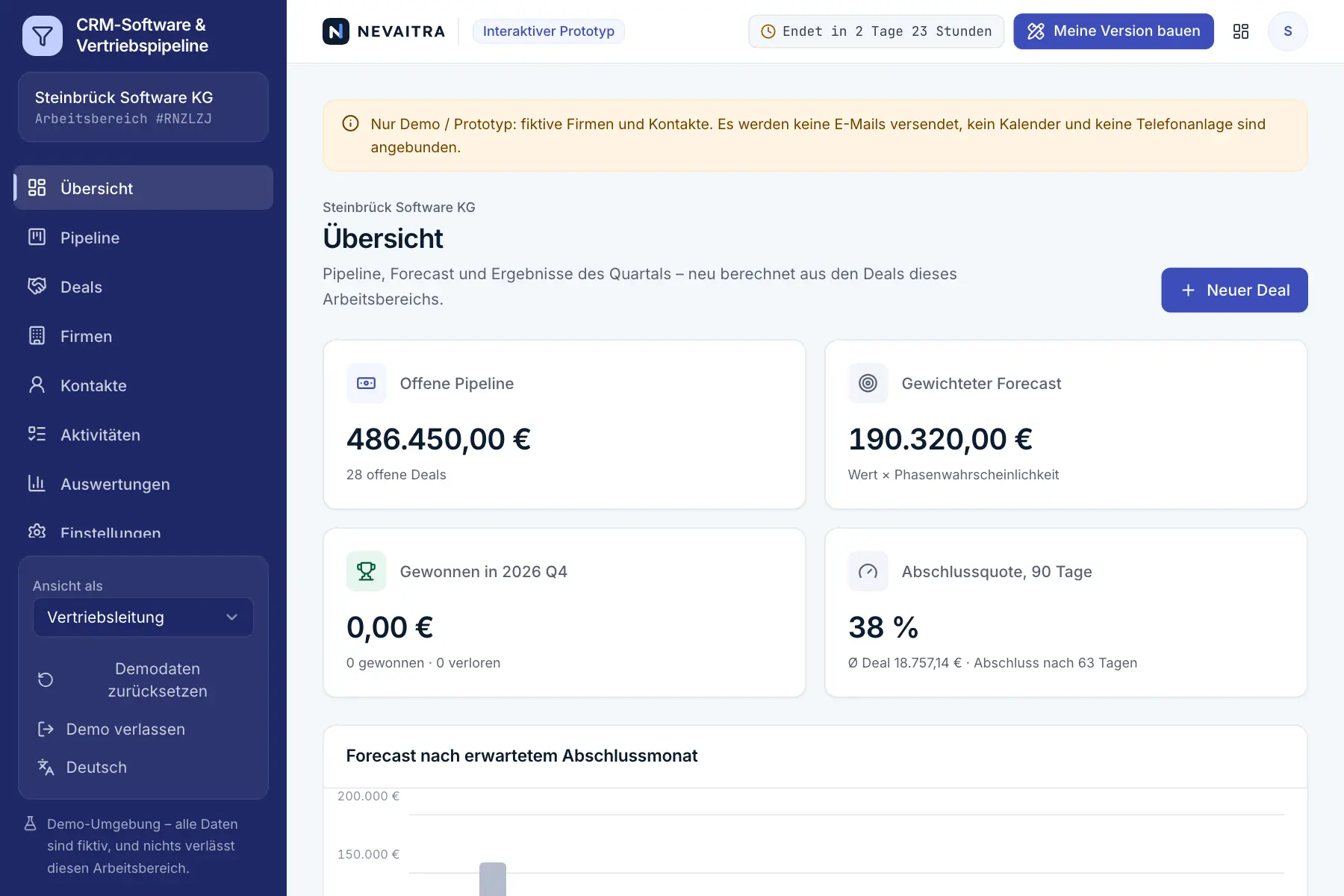This screenshot has height=896, width=1344.
Task: Open the Firmen section
Action: pyautogui.click(x=143, y=336)
